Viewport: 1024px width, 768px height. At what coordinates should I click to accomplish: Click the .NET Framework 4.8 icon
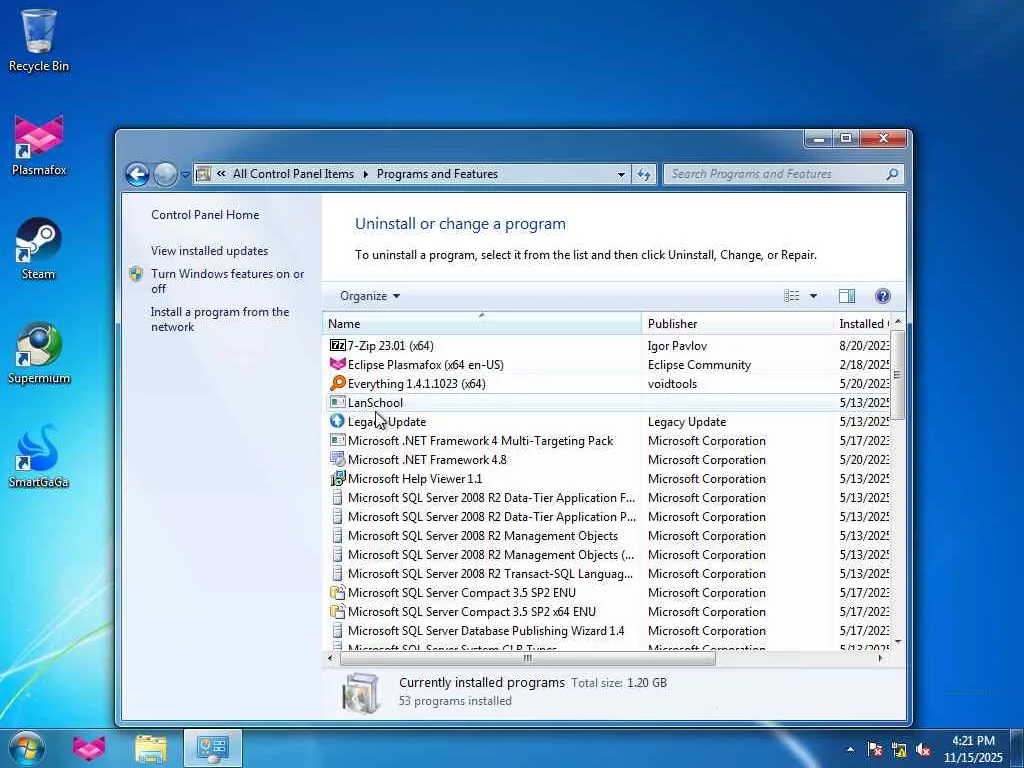pyautogui.click(x=337, y=459)
